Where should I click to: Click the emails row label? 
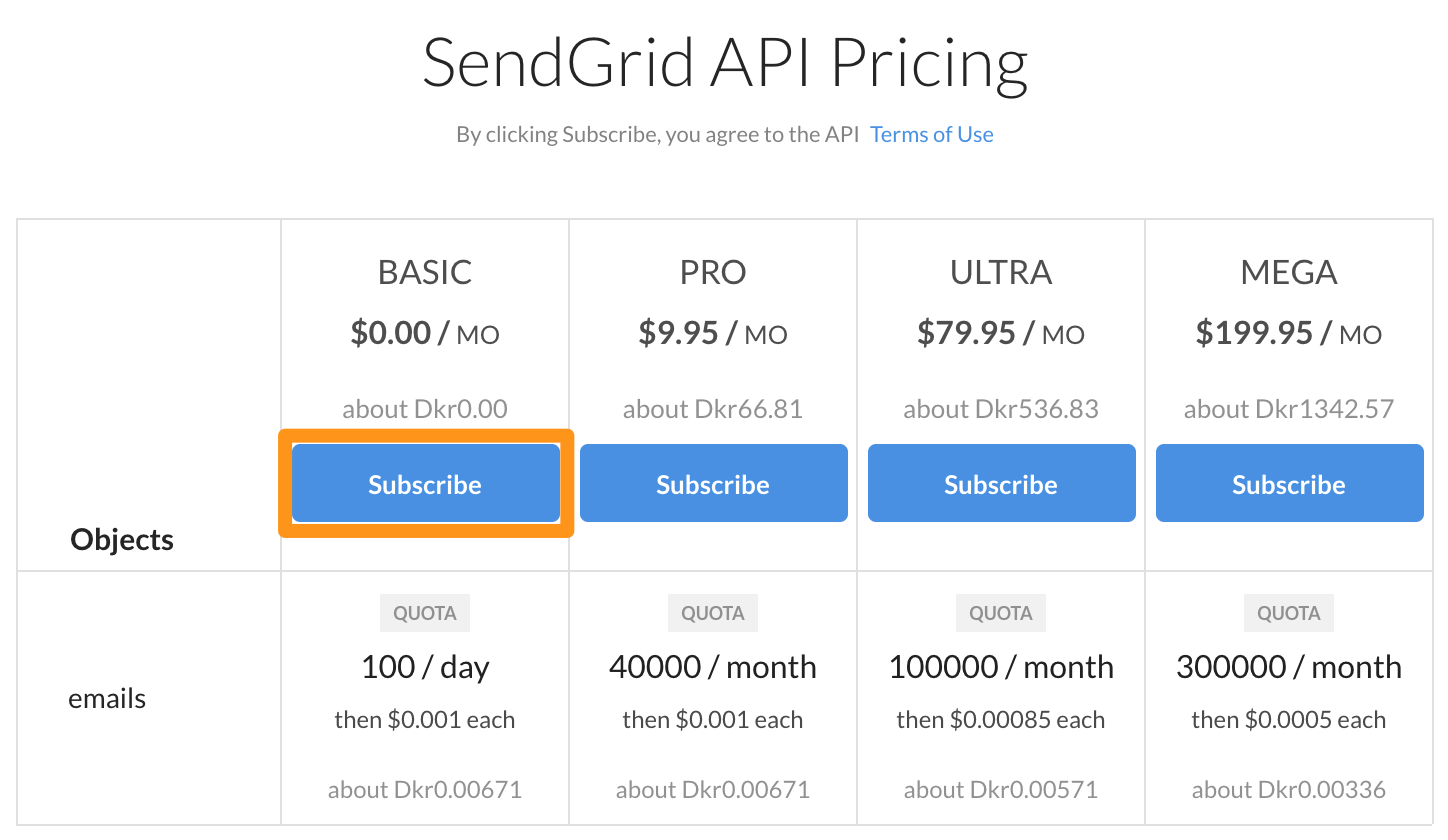107,698
